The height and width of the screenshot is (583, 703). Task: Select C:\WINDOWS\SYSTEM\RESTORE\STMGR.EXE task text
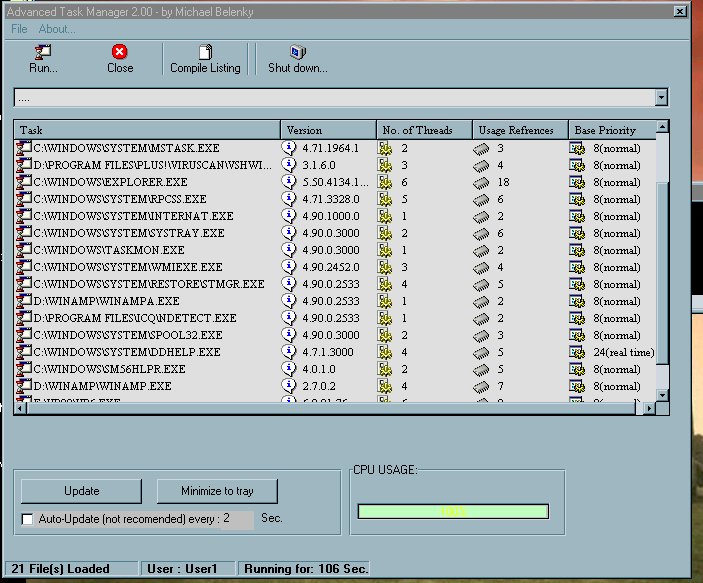click(x=149, y=284)
